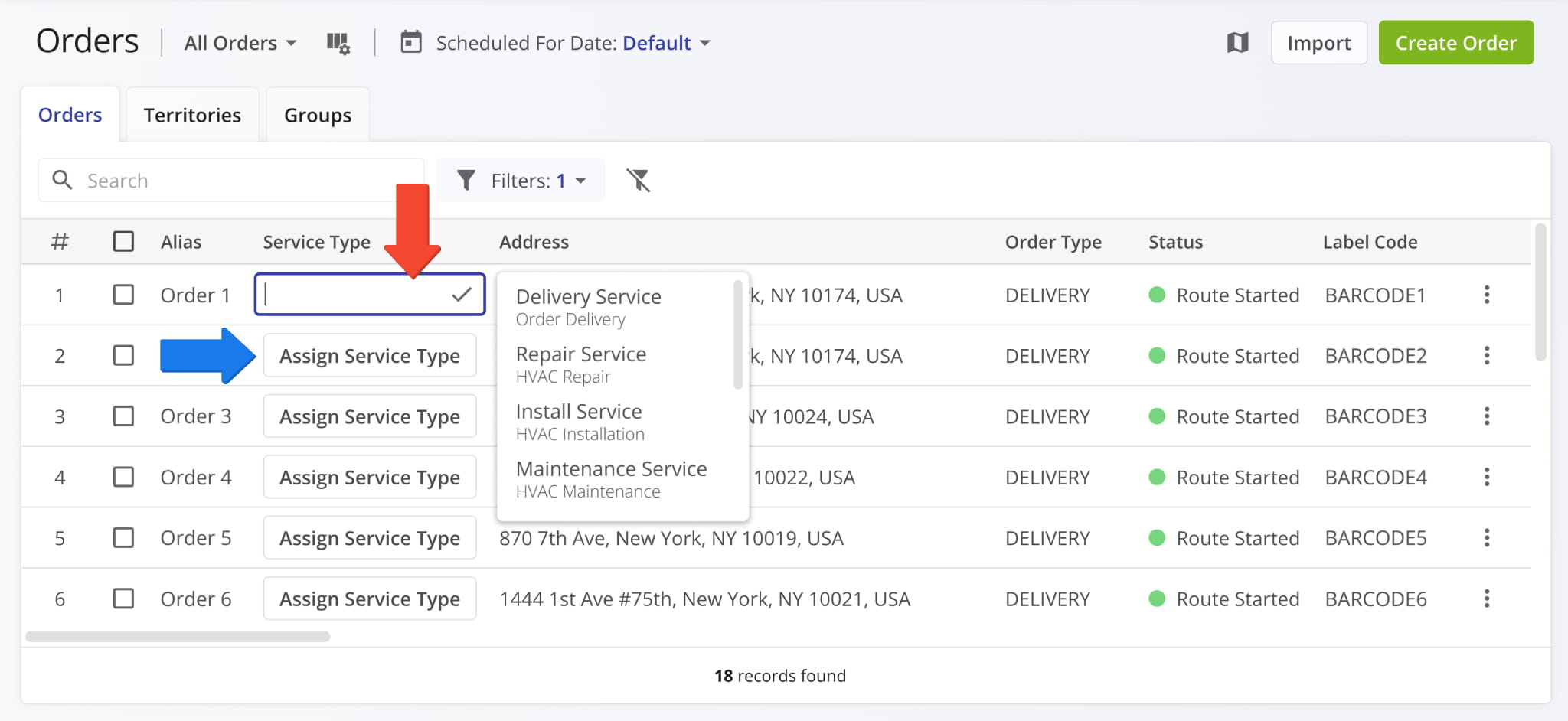
Task: Toggle the select-all checkbox in header
Action: pos(123,242)
